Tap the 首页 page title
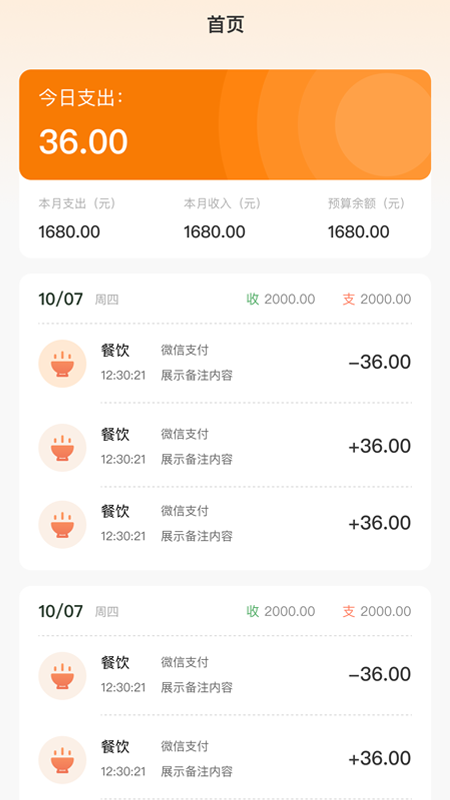This screenshot has width=450, height=800. [x=226, y=24]
